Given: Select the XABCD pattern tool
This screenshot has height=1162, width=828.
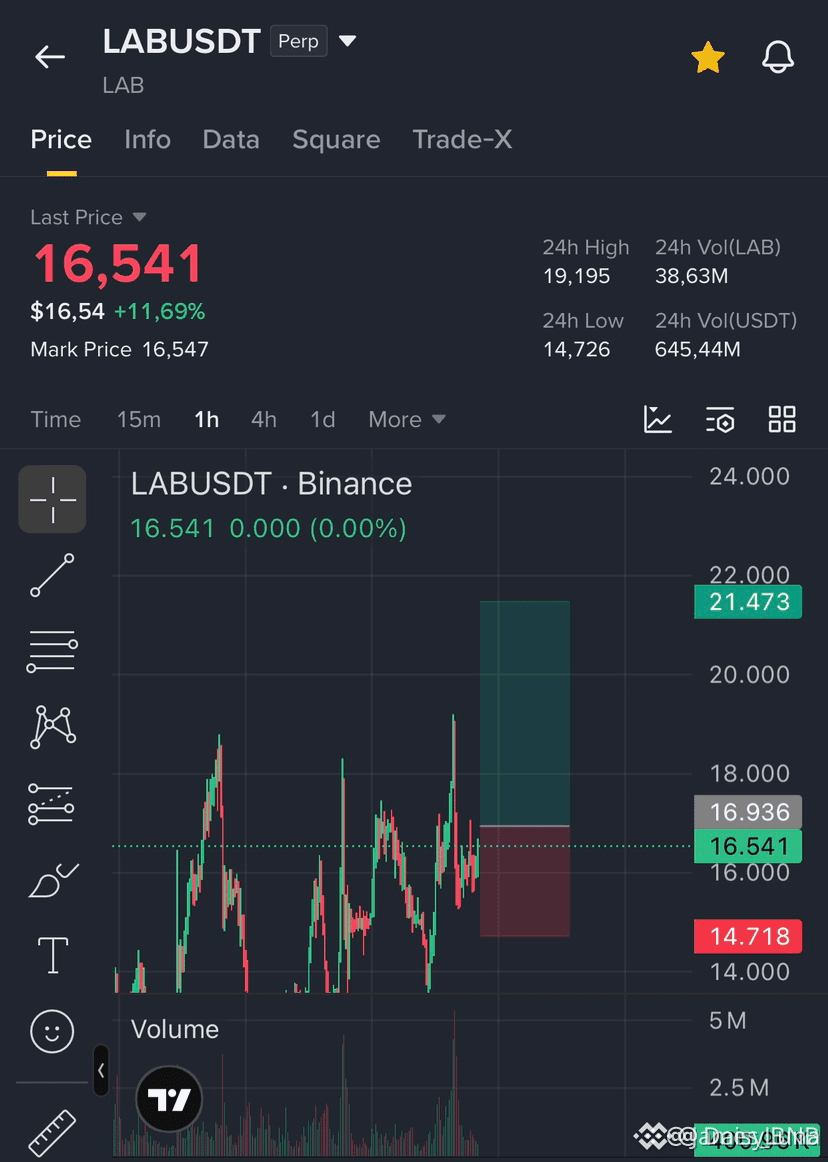Looking at the screenshot, I should point(52,727).
